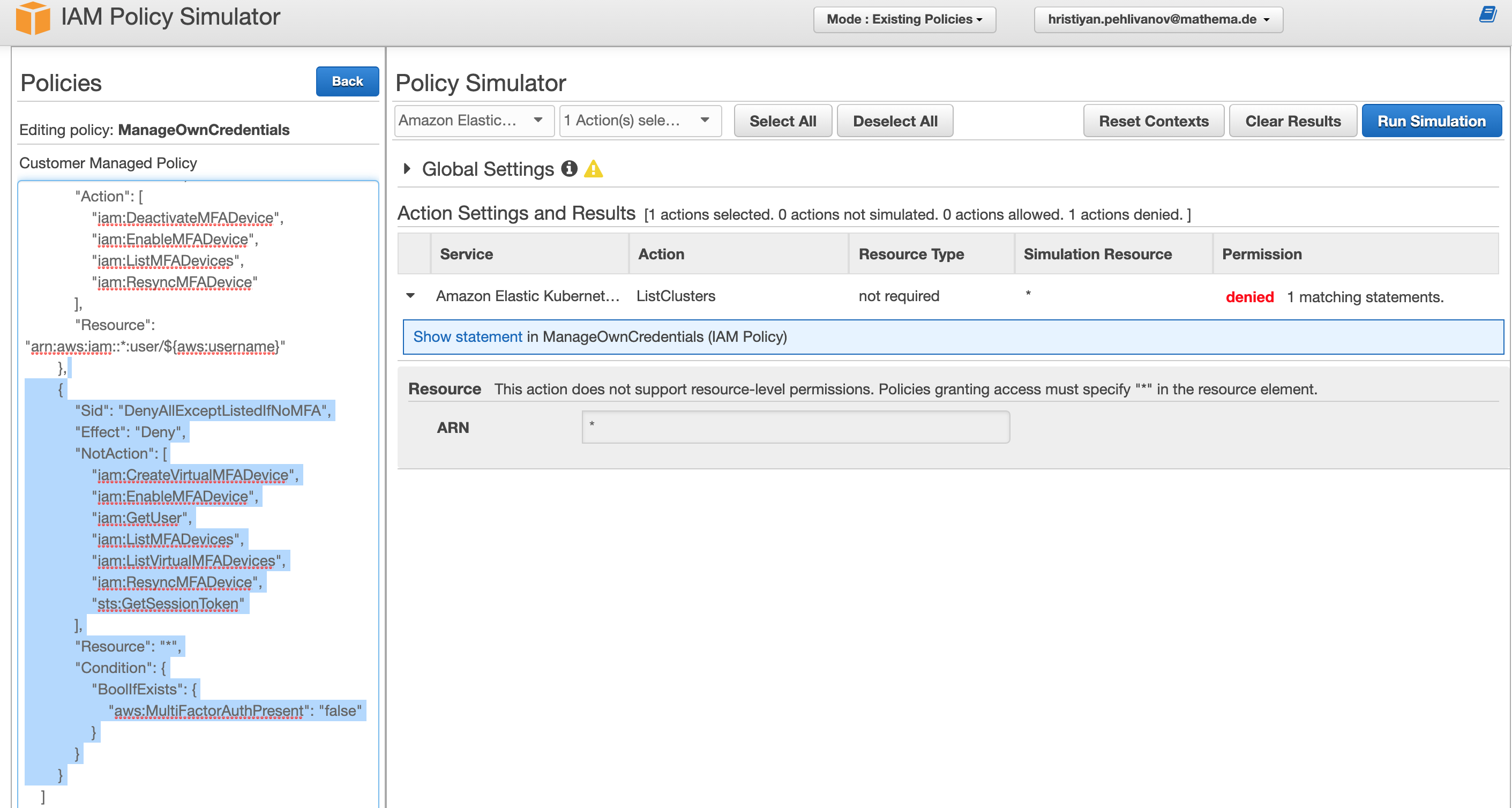This screenshot has height=808, width=1512.
Task: Expand the Global Settings section
Action: 407,169
